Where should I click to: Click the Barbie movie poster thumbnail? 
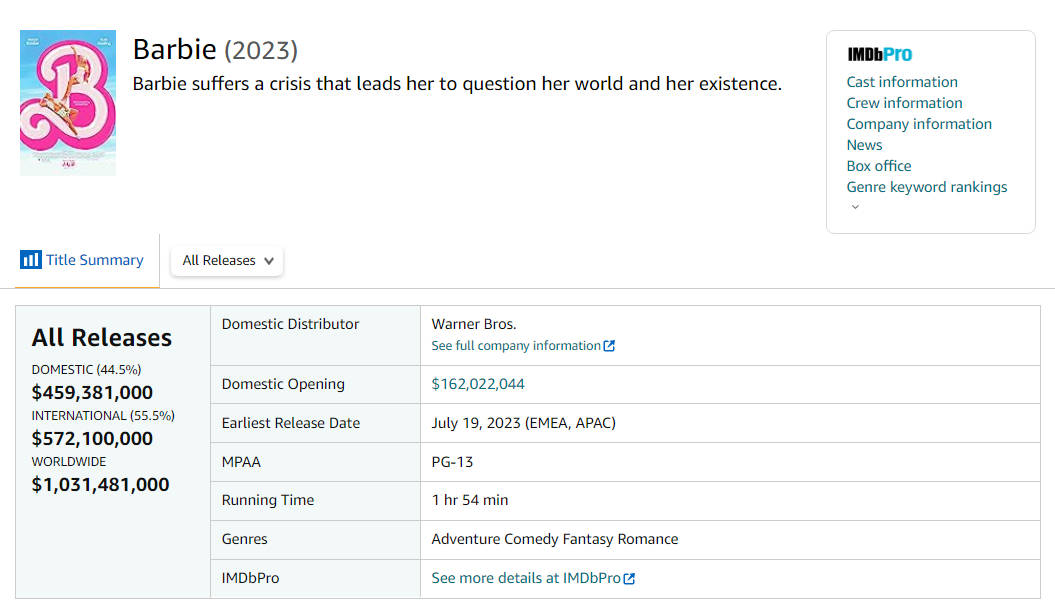[67, 103]
